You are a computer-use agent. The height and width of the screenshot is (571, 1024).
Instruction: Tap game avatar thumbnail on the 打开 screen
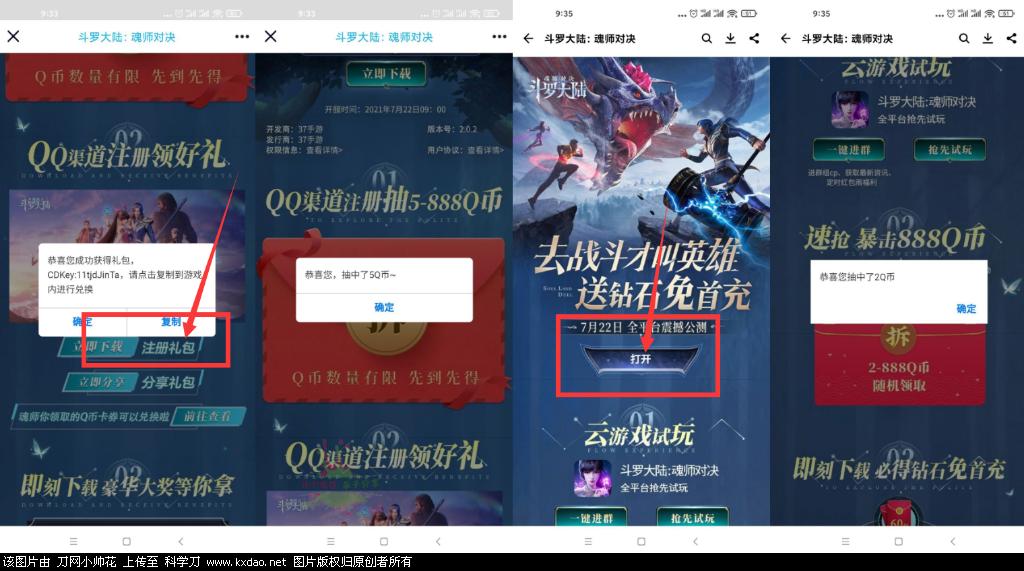(x=592, y=478)
